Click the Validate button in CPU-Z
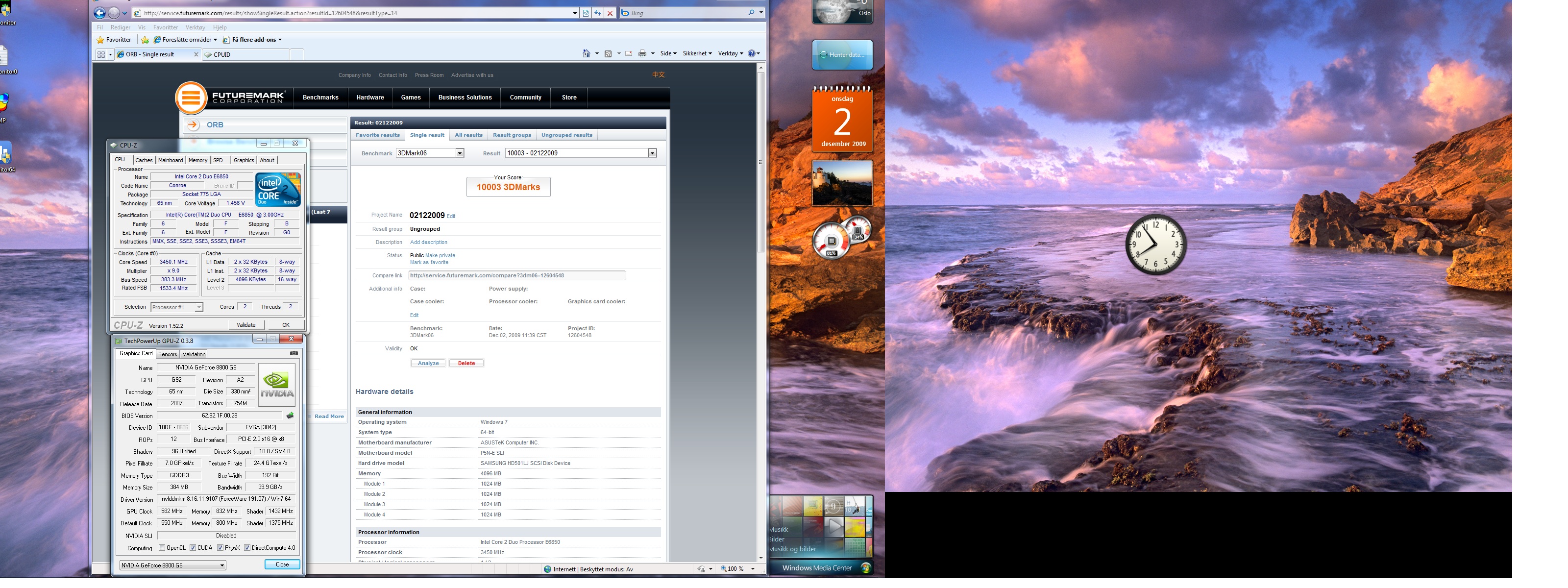This screenshot has height=588, width=1568. coord(246,325)
